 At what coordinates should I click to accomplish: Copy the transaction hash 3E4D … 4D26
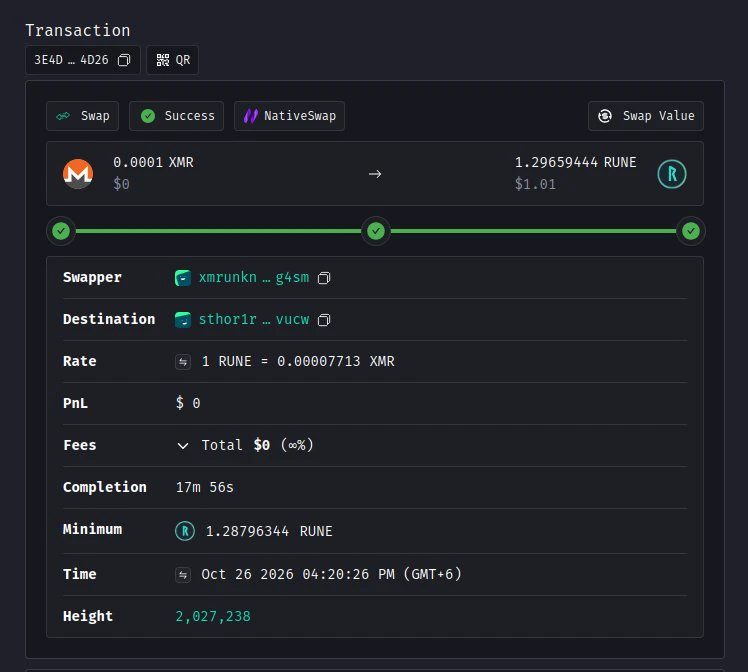(124, 60)
